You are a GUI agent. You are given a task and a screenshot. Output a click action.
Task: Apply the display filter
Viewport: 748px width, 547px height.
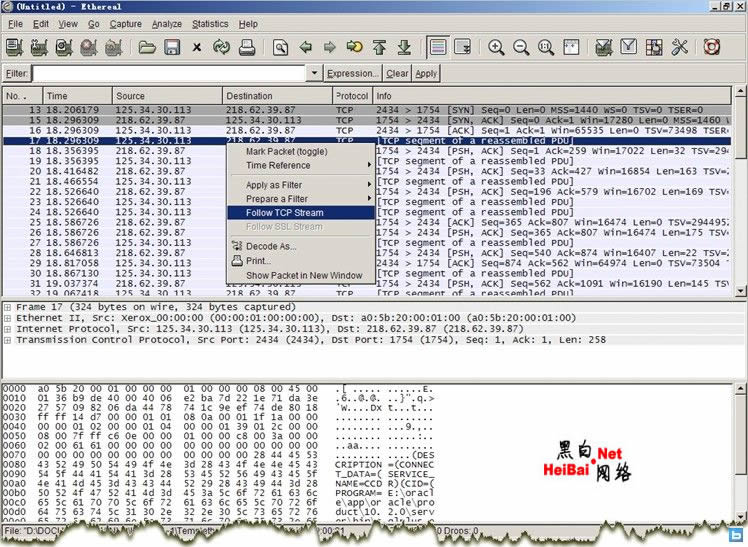tap(426, 73)
